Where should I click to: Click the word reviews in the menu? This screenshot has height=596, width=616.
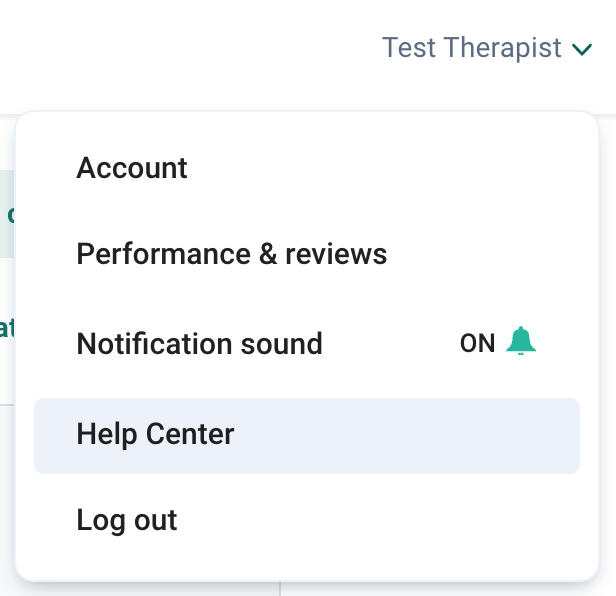click(336, 254)
